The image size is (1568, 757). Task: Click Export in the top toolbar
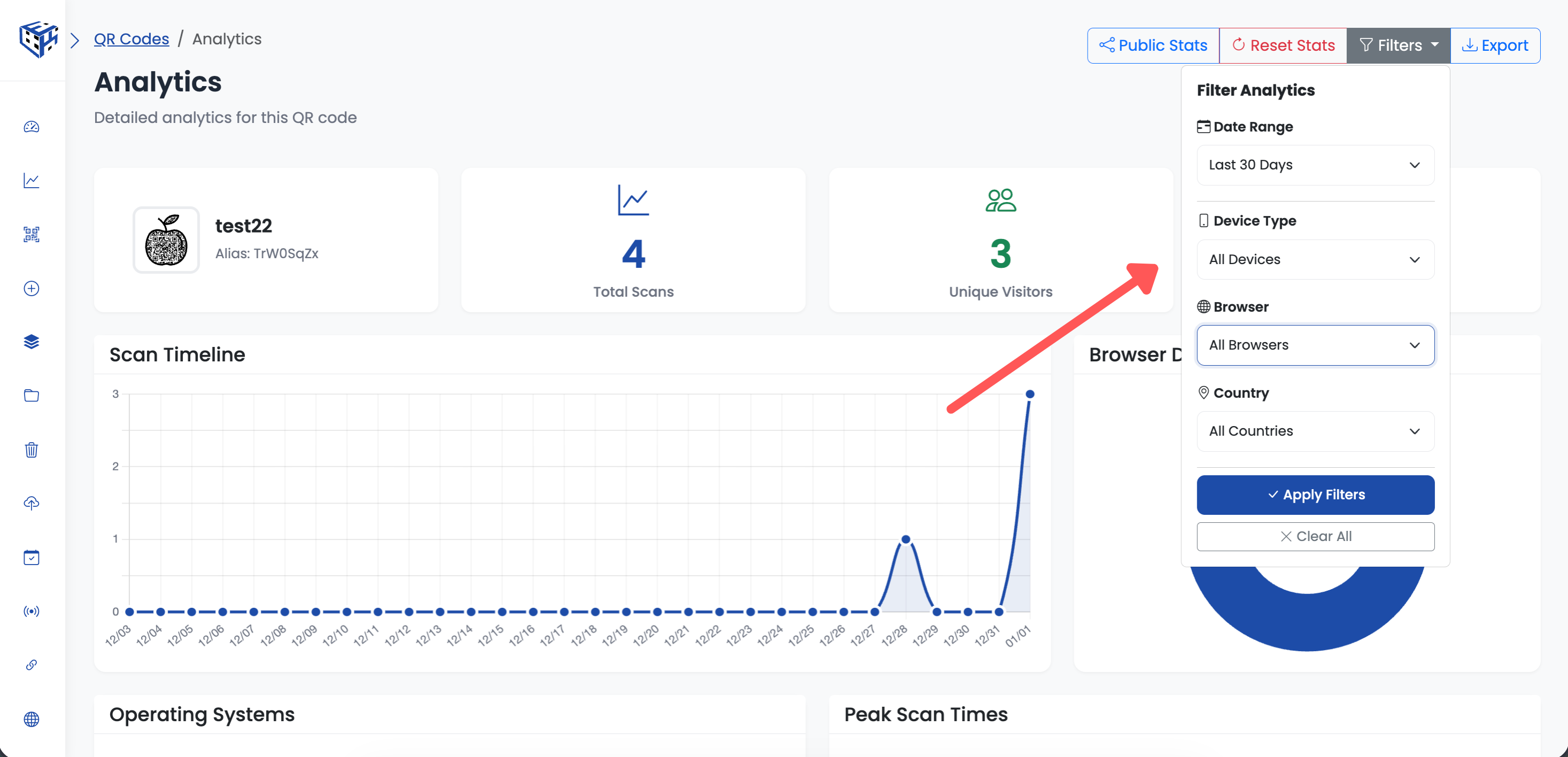[x=1495, y=45]
